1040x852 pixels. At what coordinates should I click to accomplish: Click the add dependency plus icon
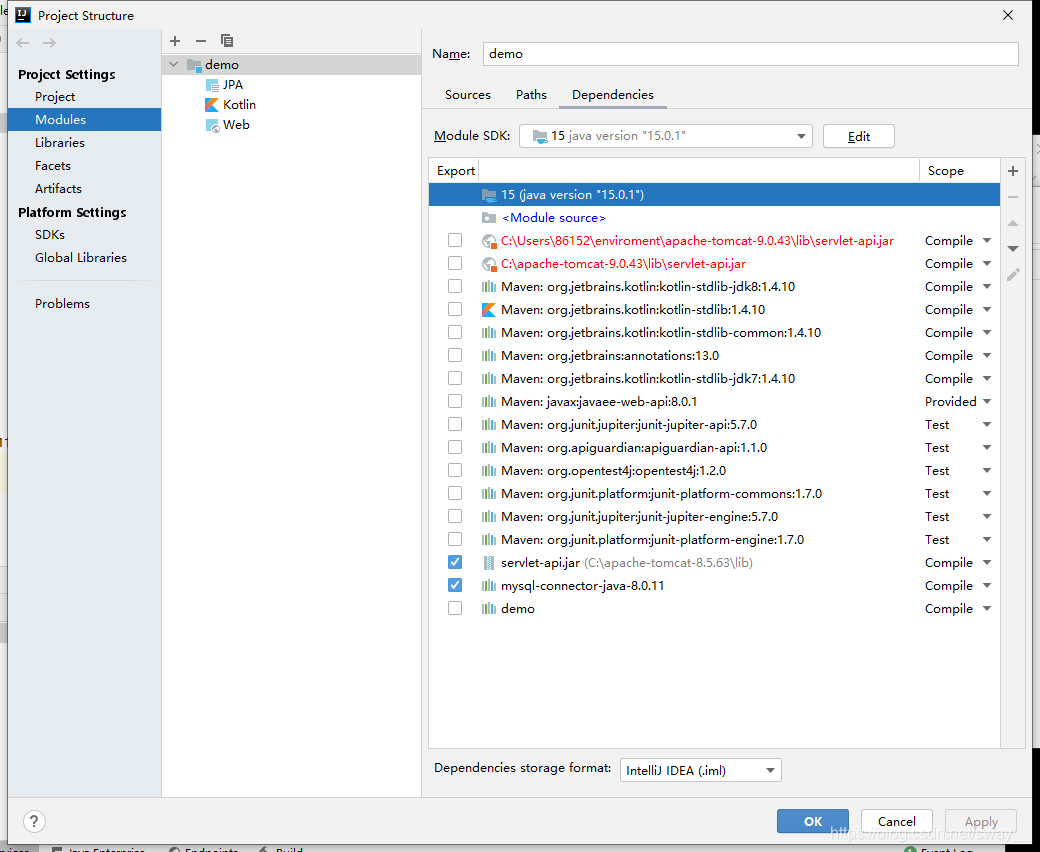1013,171
